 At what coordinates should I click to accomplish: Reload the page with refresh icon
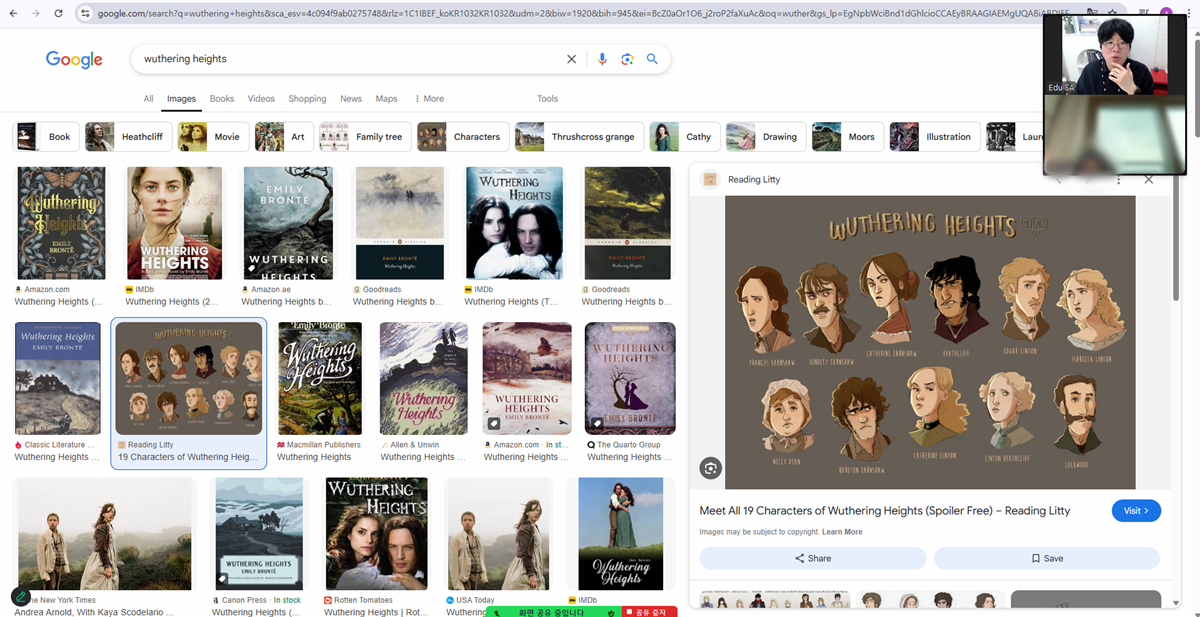[x=59, y=14]
